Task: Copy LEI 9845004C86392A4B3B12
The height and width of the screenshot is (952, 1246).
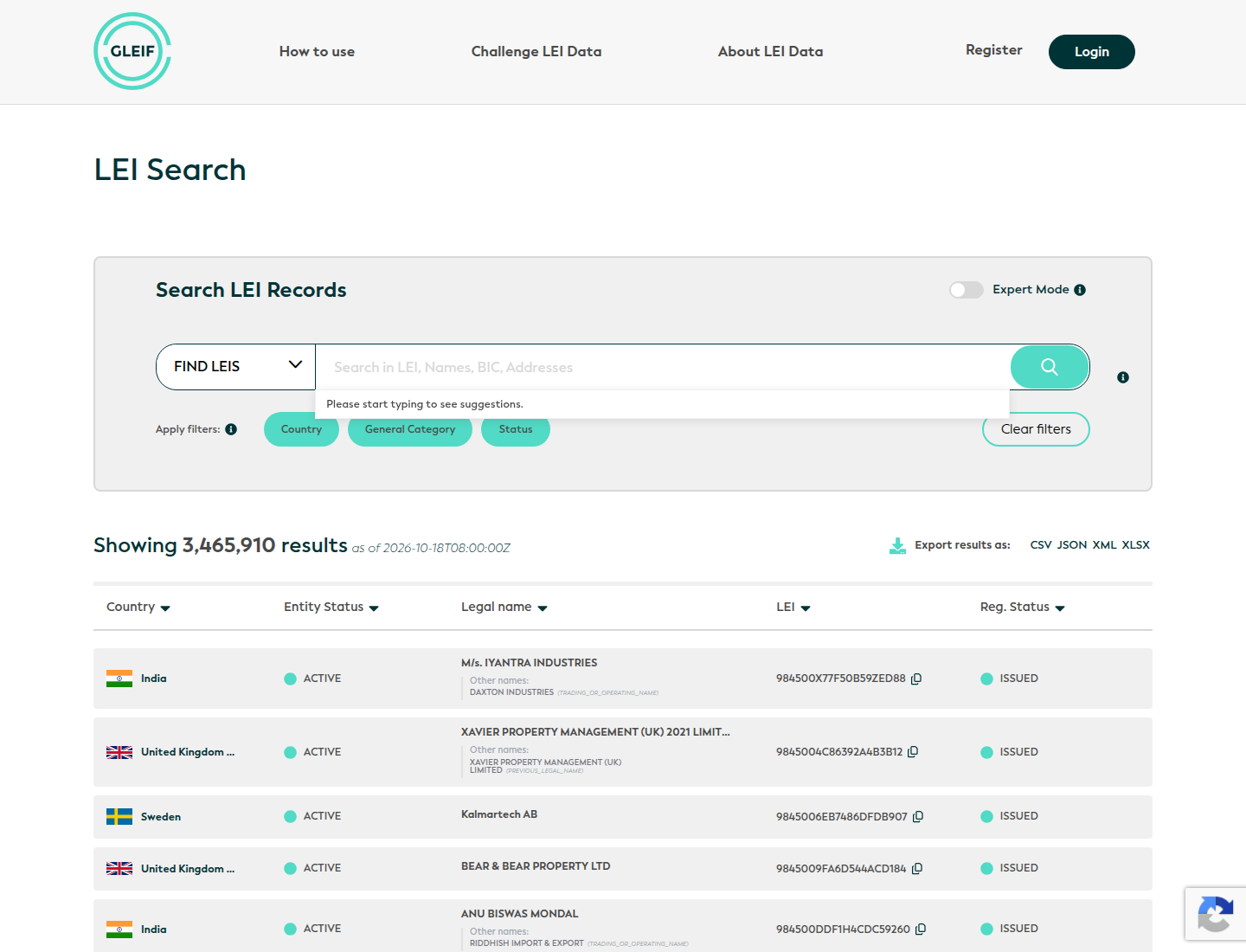Action: click(913, 752)
